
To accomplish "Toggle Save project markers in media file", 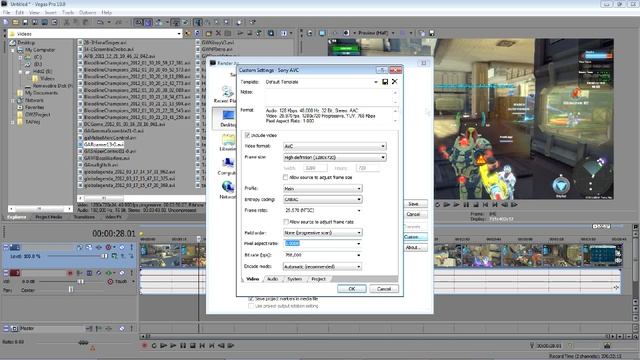I will click(251, 299).
